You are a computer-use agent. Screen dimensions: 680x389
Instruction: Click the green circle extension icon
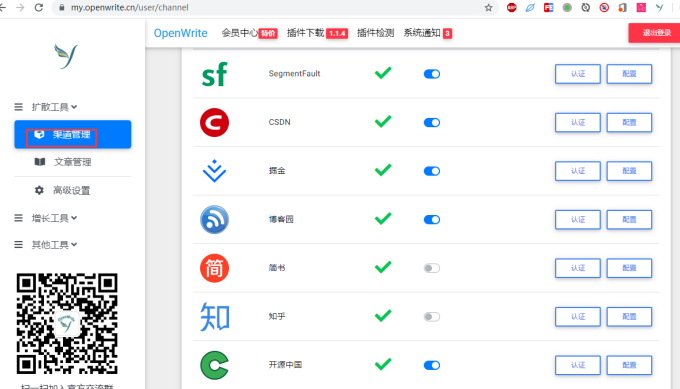pos(567,7)
